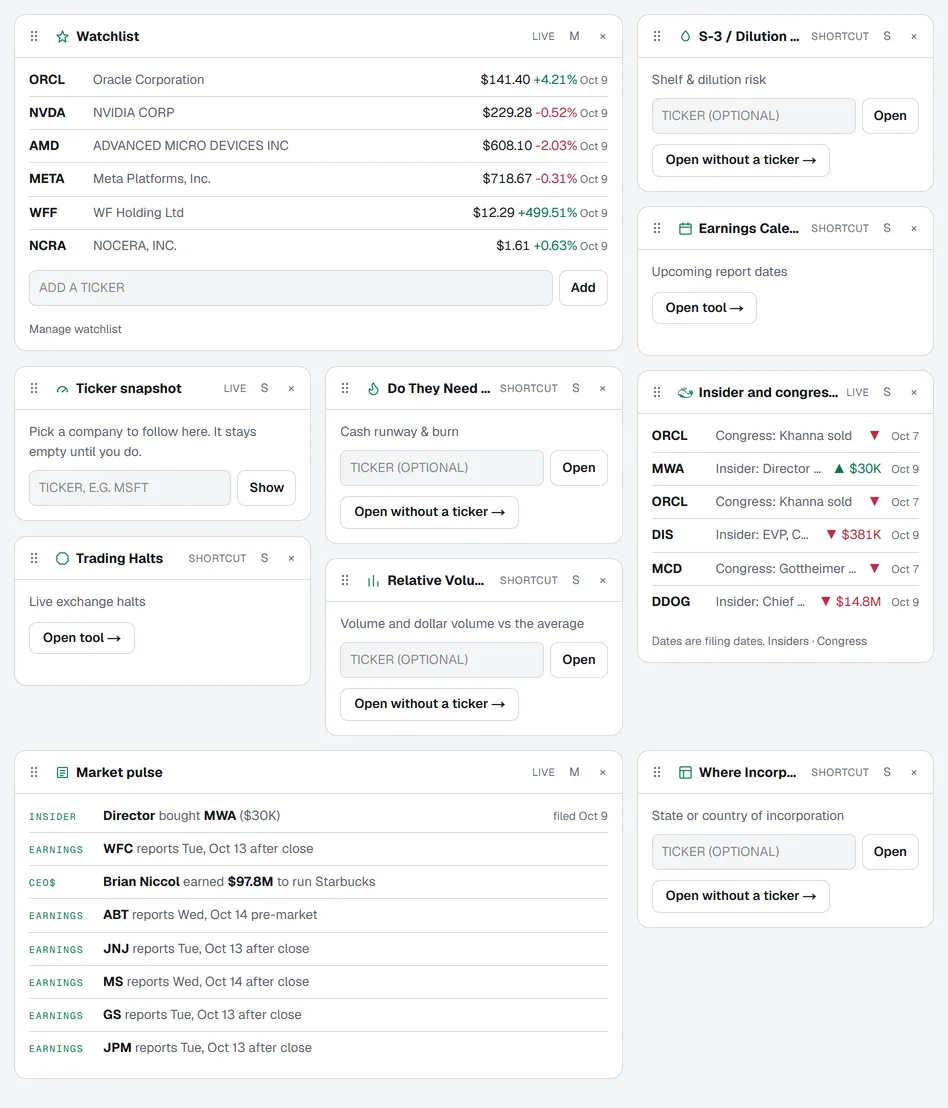Image resolution: width=948 pixels, height=1108 pixels.
Task: Click the Relative Volume bars icon
Action: 374,580
